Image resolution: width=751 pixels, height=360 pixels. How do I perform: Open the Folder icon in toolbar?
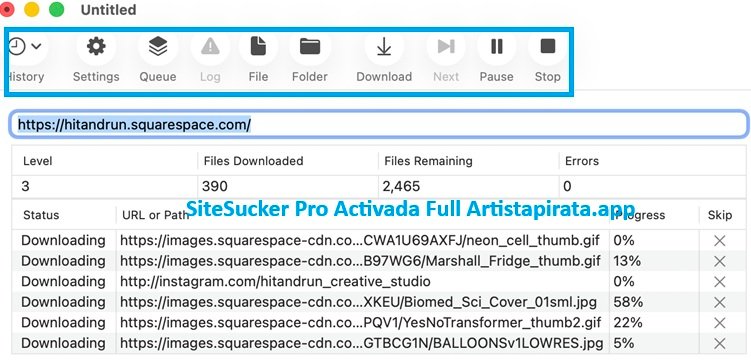pos(310,46)
